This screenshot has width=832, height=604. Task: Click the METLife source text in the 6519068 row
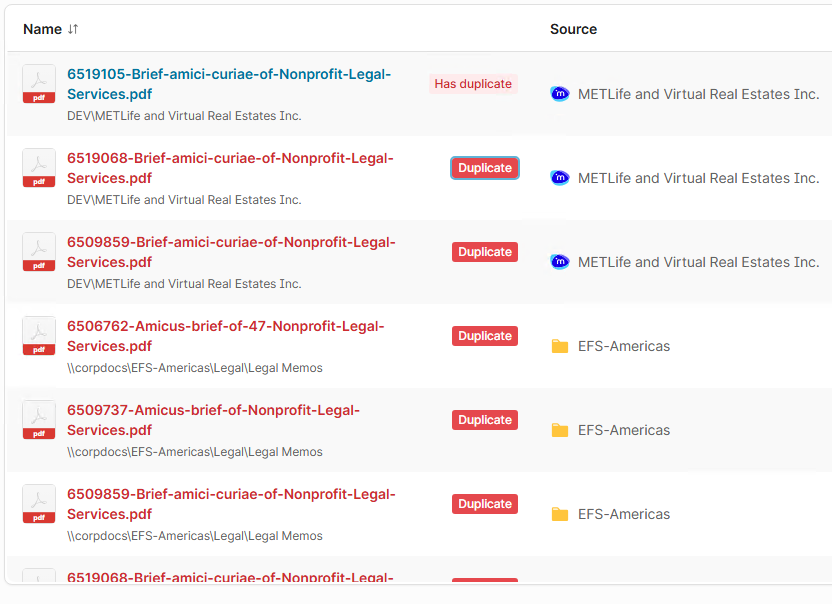click(698, 178)
